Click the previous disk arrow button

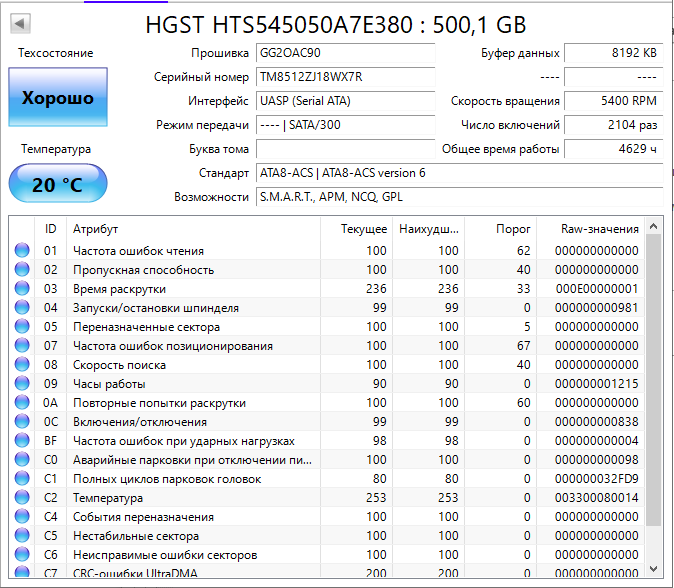[21, 23]
